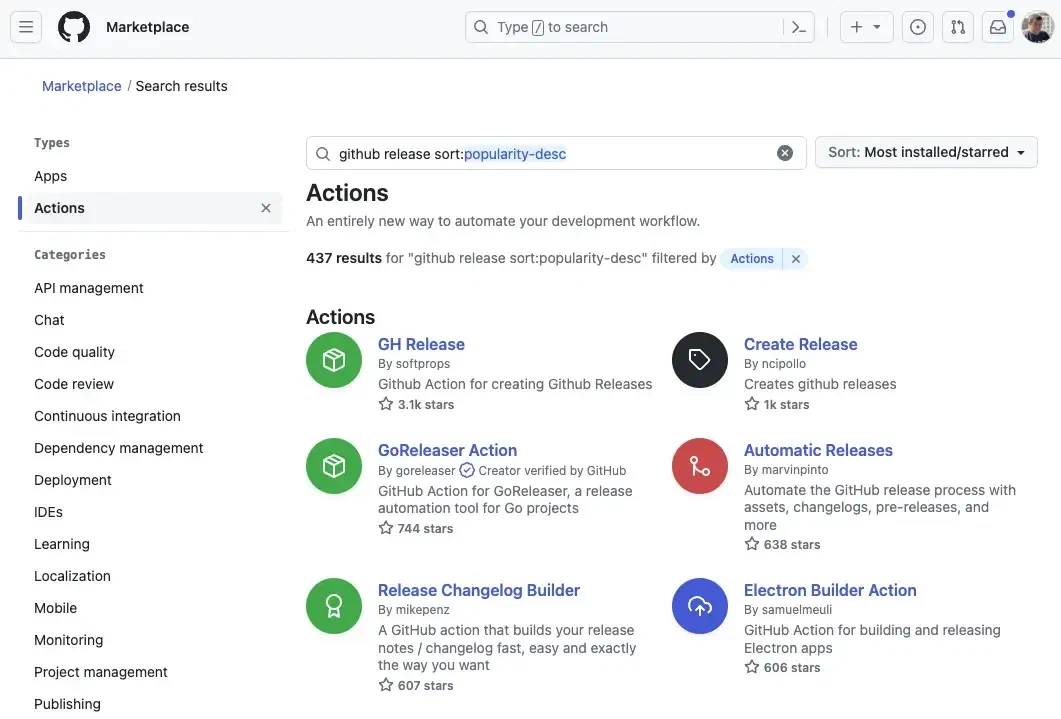Select the Apps type filter
This screenshot has height=719, width=1061.
(50, 175)
